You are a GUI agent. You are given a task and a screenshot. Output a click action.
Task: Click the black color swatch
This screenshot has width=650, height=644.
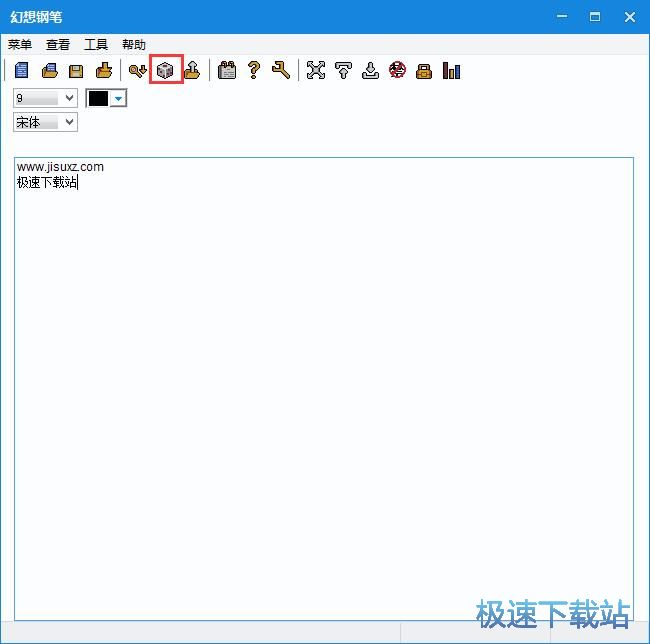(x=99, y=99)
